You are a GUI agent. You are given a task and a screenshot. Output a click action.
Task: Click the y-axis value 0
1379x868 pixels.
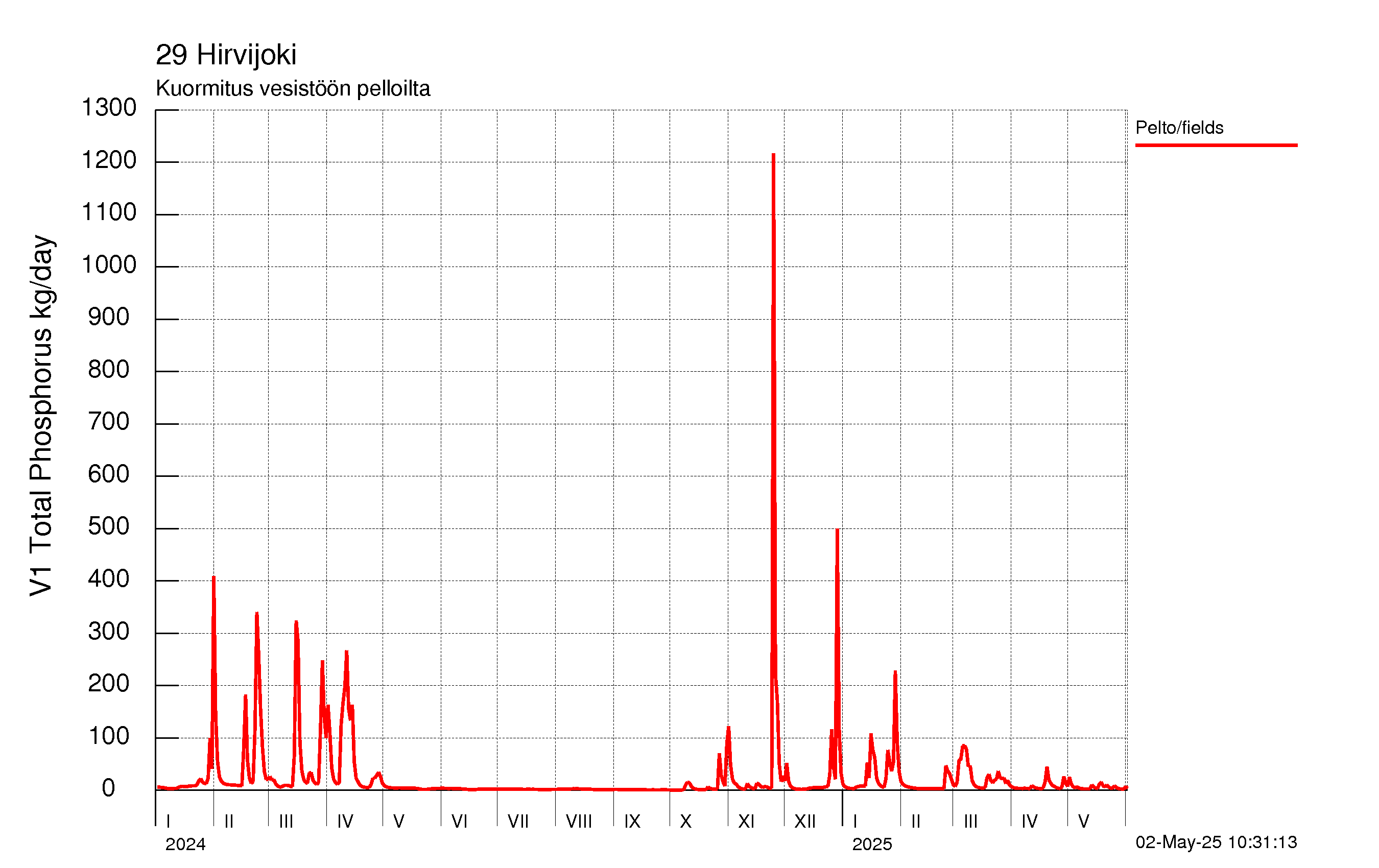click(x=109, y=788)
